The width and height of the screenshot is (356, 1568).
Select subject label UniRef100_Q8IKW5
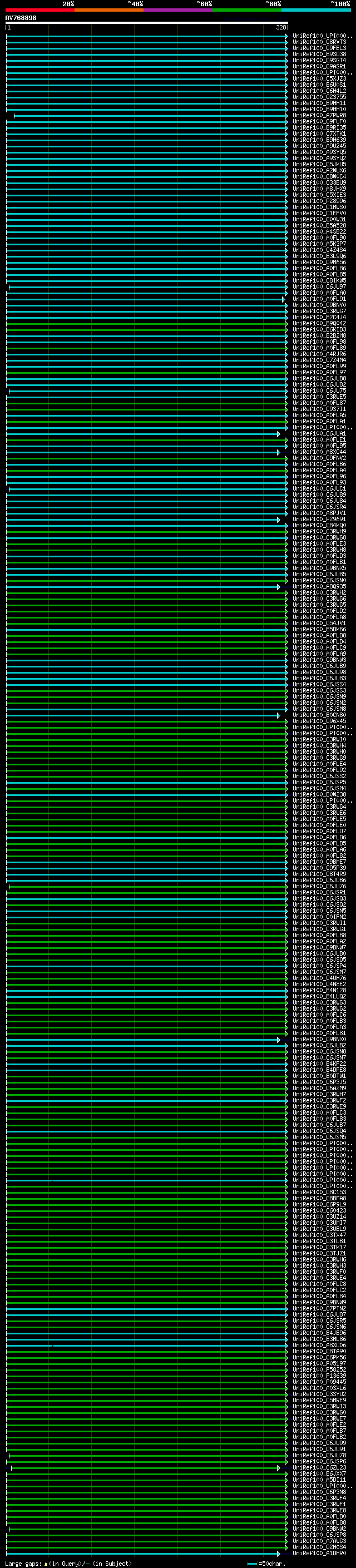[x=319, y=280]
